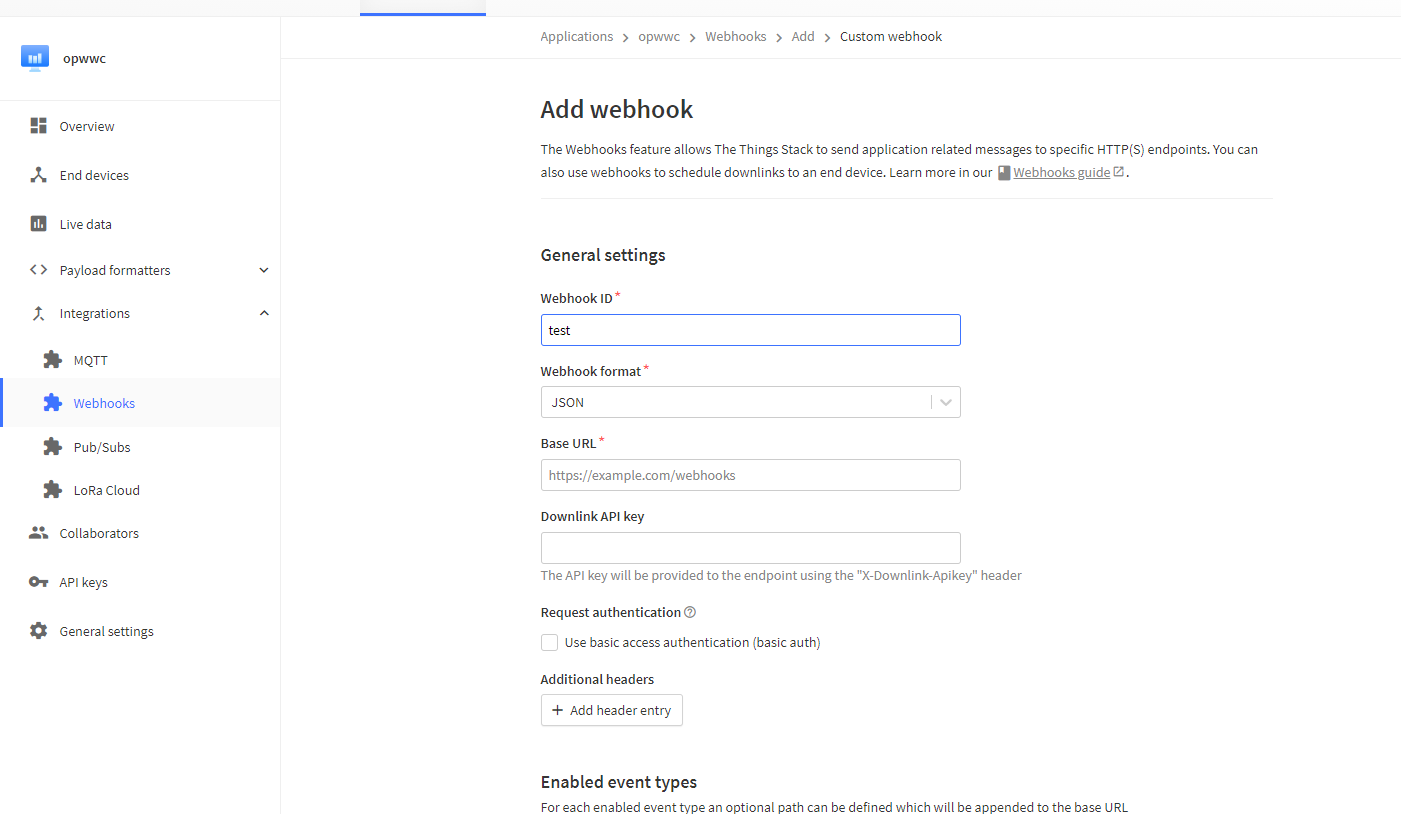
Task: Click the LoRa Cloud puzzle-piece icon
Action: tap(53, 490)
